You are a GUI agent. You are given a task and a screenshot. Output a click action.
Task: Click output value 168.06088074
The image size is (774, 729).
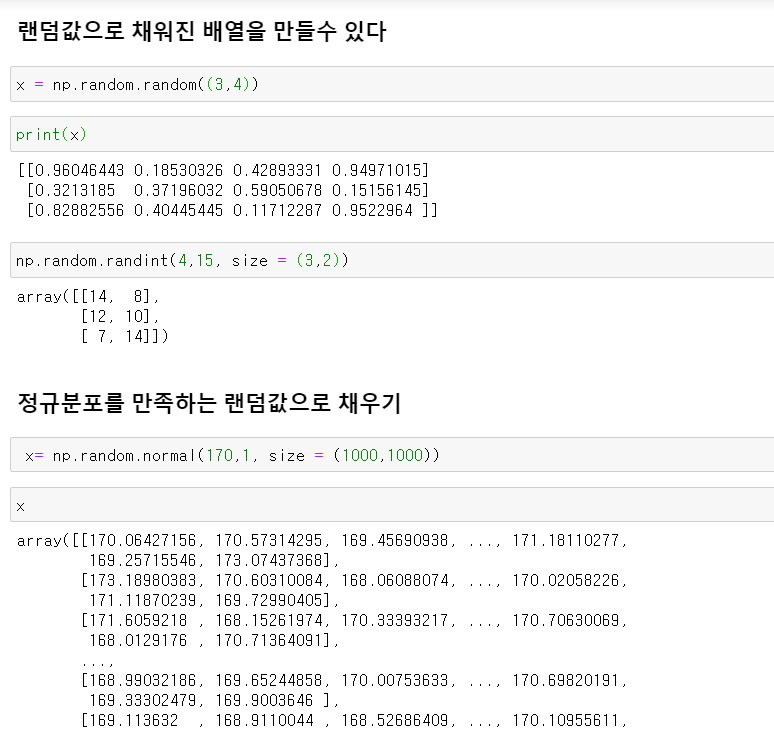tap(394, 580)
